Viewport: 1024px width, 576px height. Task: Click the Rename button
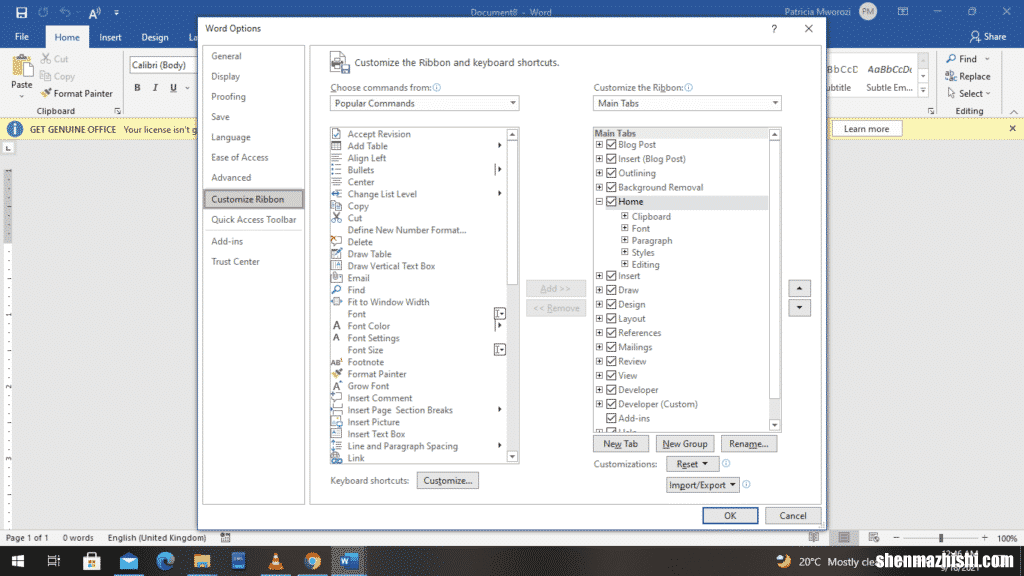(x=748, y=444)
